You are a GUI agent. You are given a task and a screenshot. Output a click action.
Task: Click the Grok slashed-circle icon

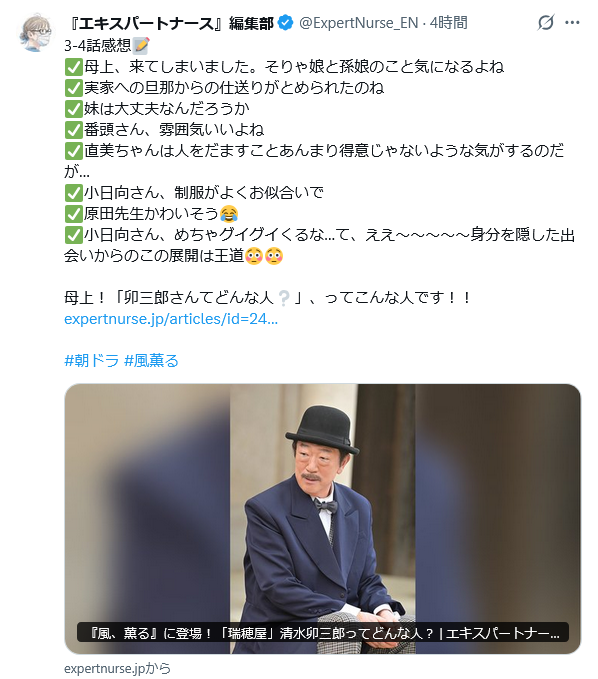coord(545,23)
